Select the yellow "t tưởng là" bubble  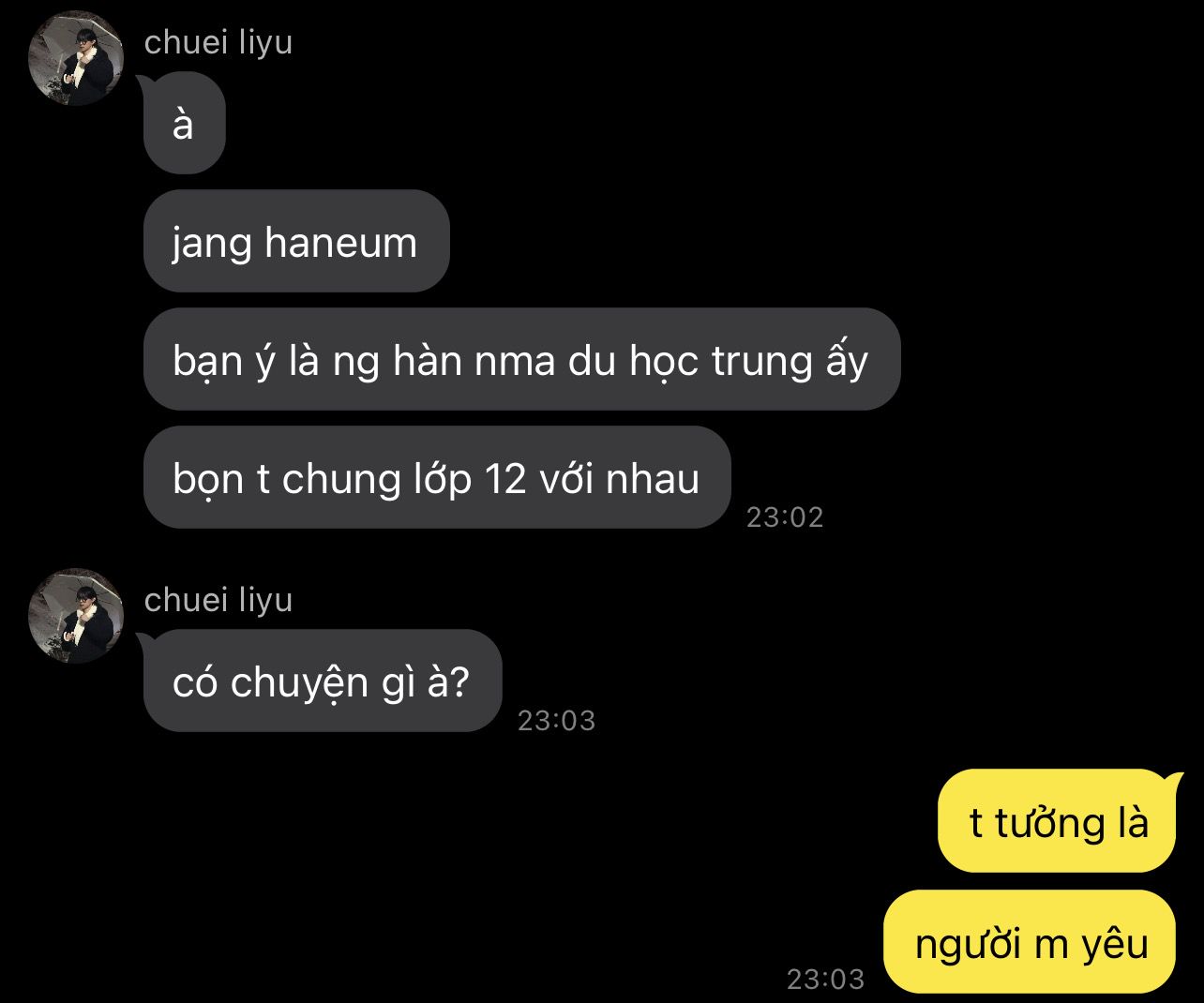[x=1057, y=822]
